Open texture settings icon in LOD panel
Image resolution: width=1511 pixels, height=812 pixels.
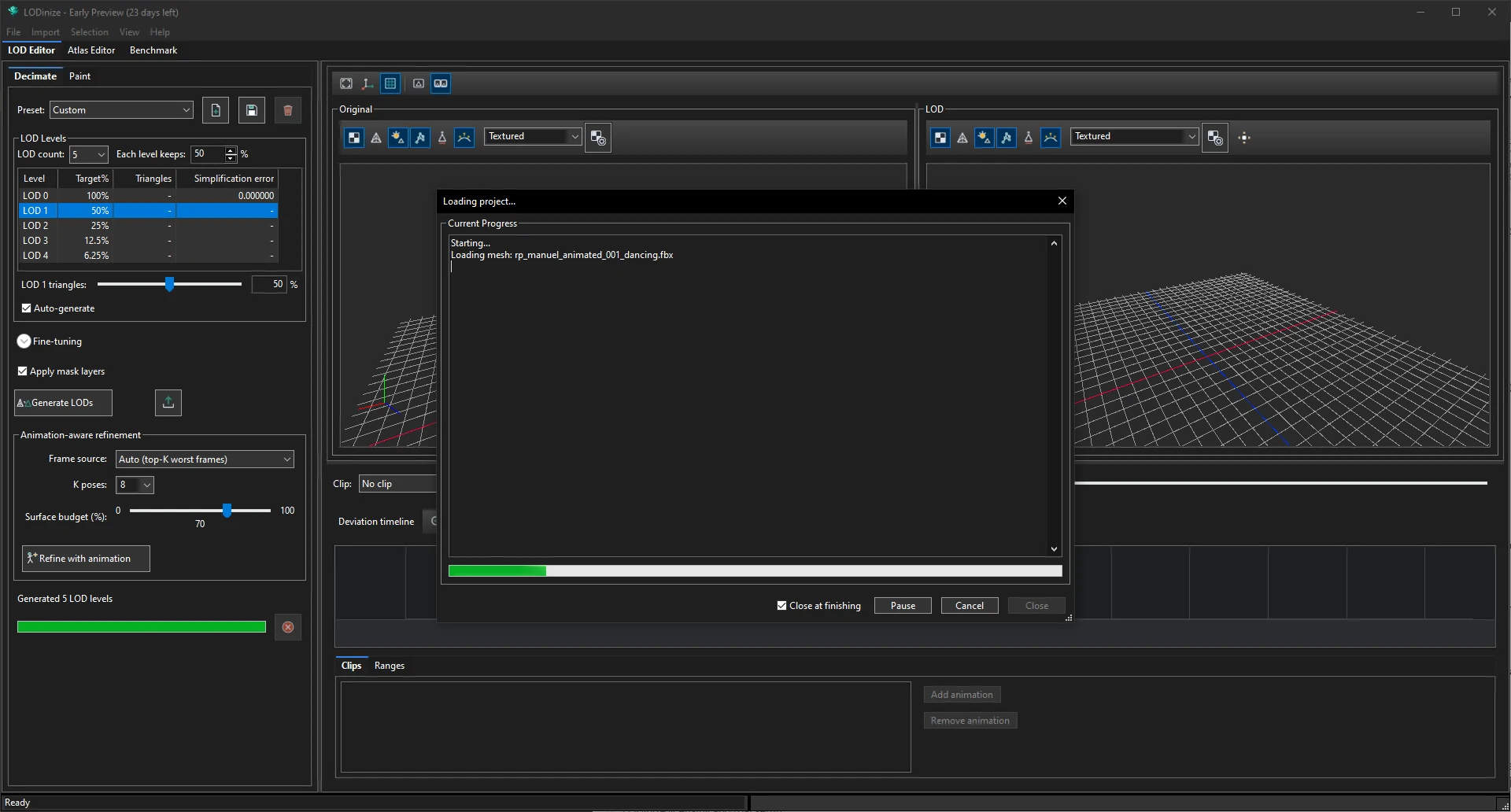(x=1215, y=138)
